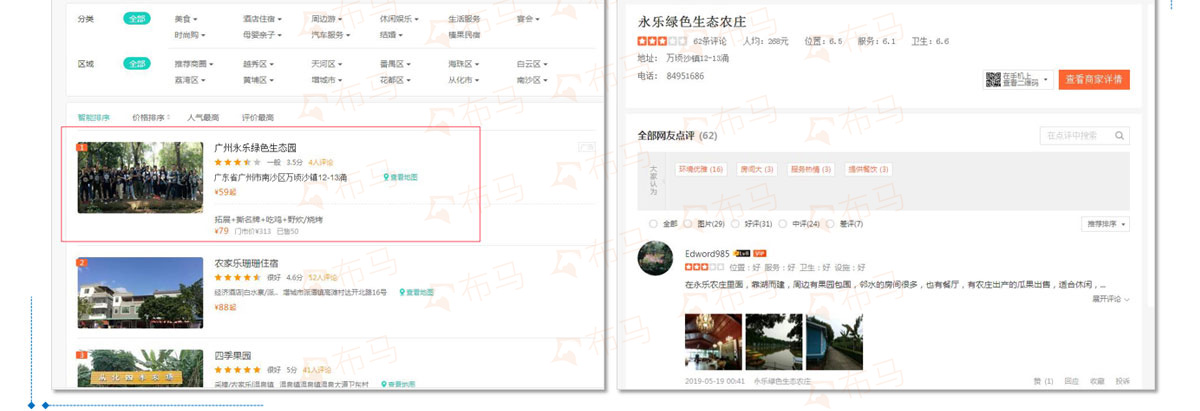Click the map pin icon for 农家乐珊珊住宿
Image resolution: width=1200 pixels, height=411 pixels.
tap(402, 293)
